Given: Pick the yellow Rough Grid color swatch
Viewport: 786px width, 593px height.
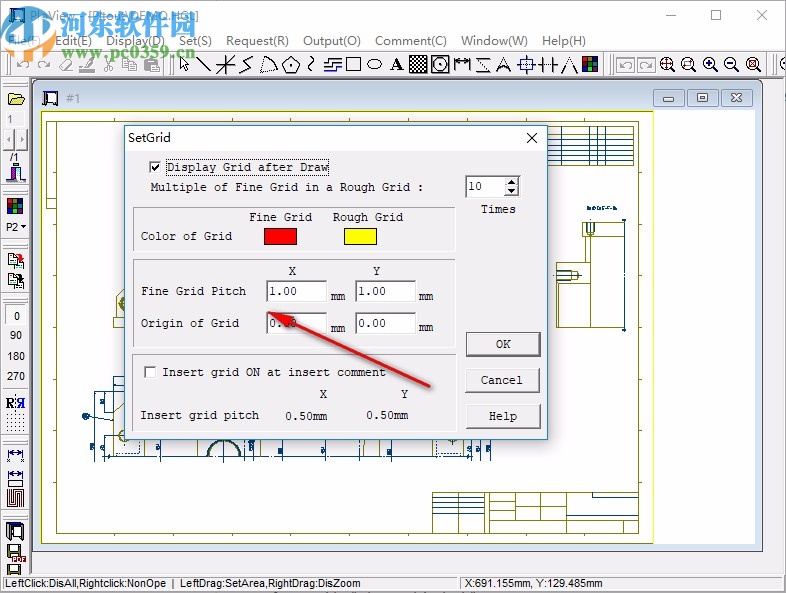Looking at the screenshot, I should coord(360,236).
